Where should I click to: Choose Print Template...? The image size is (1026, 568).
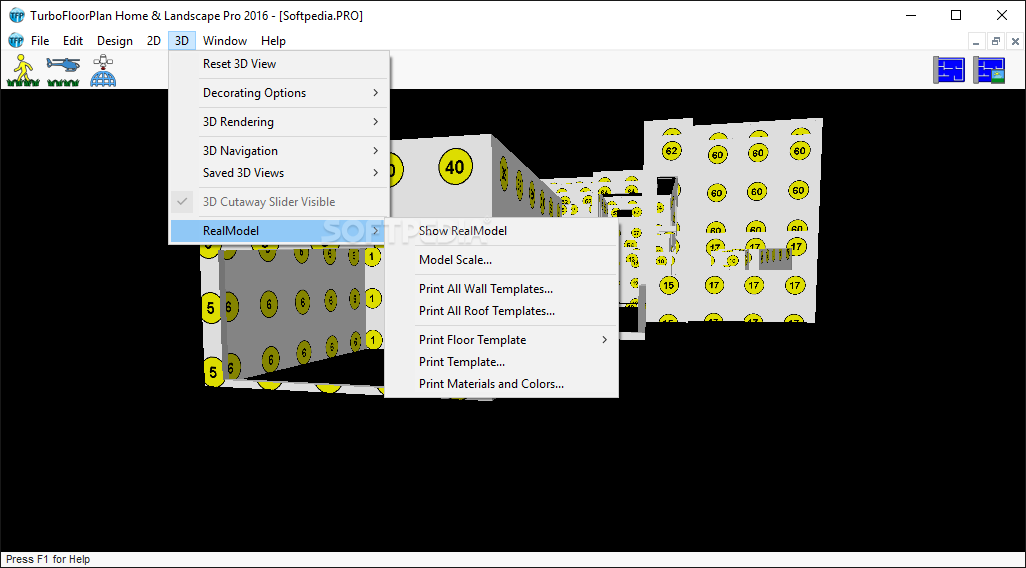(501, 362)
